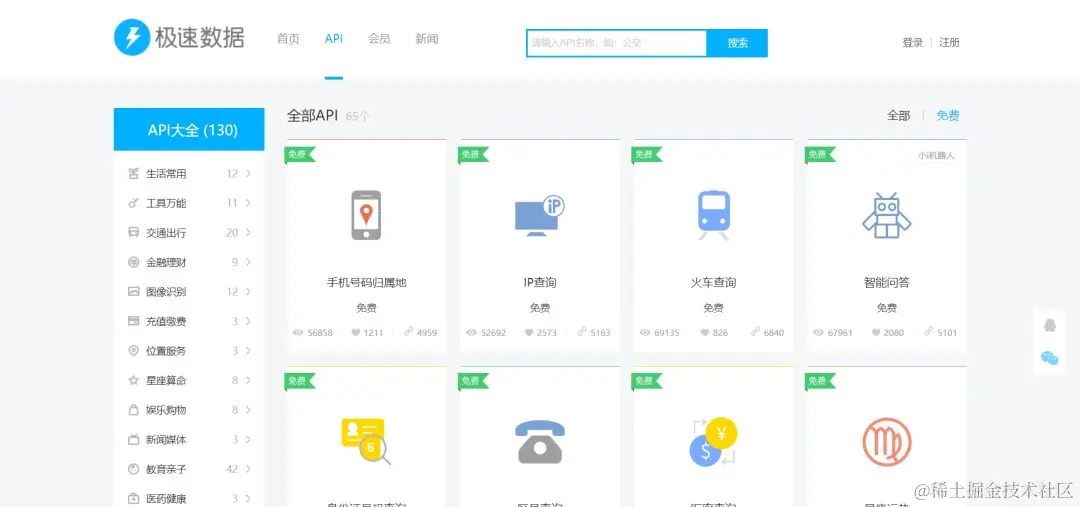The image size is (1080, 507).
Task: Click the link count icon on the 智能问答 card
Action: [928, 331]
